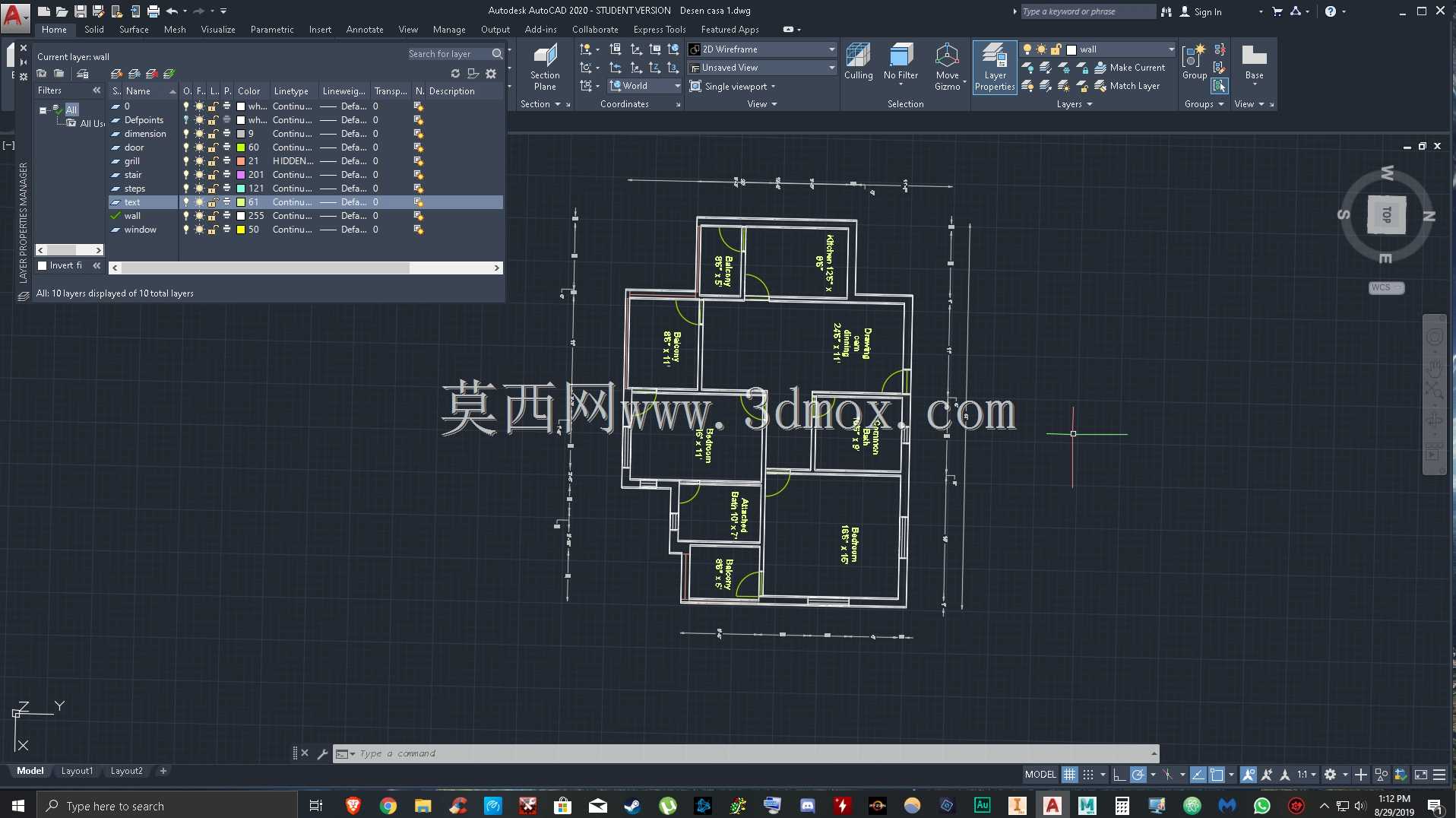
Task: Open the Home ribbon tab
Action: click(x=54, y=30)
